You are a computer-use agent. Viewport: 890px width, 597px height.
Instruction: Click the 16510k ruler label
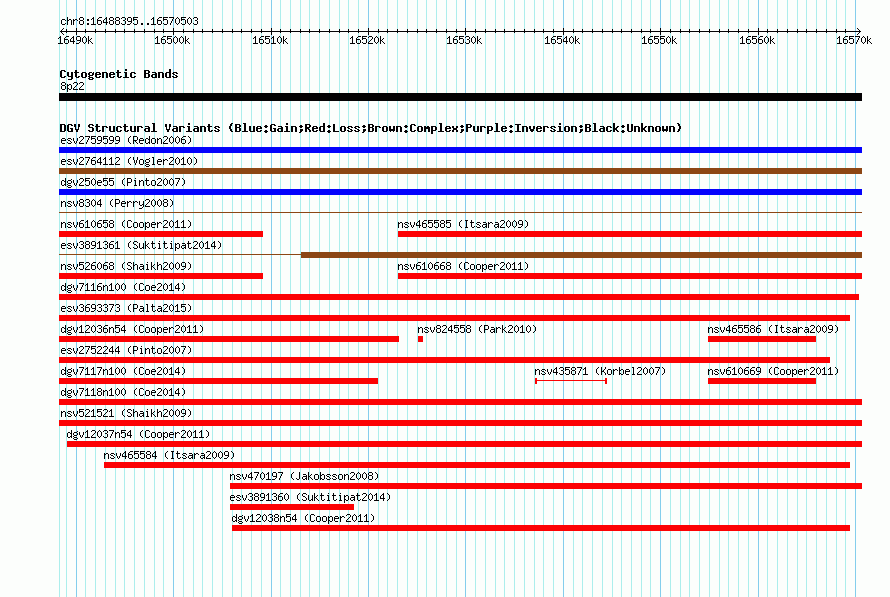270,40
